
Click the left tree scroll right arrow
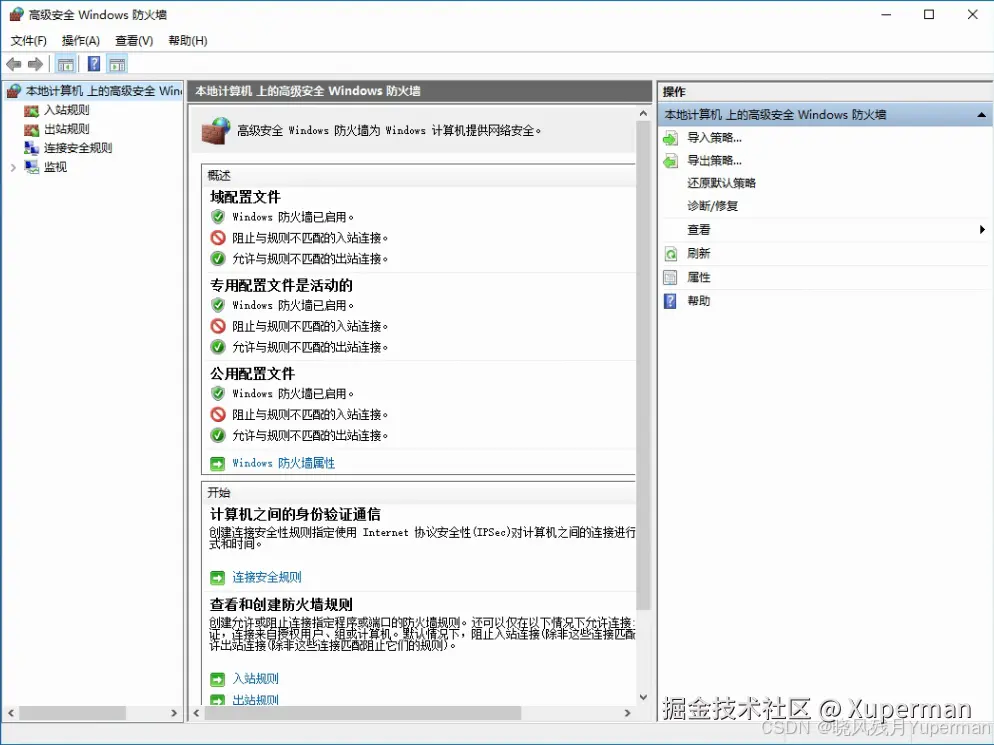coord(174,713)
